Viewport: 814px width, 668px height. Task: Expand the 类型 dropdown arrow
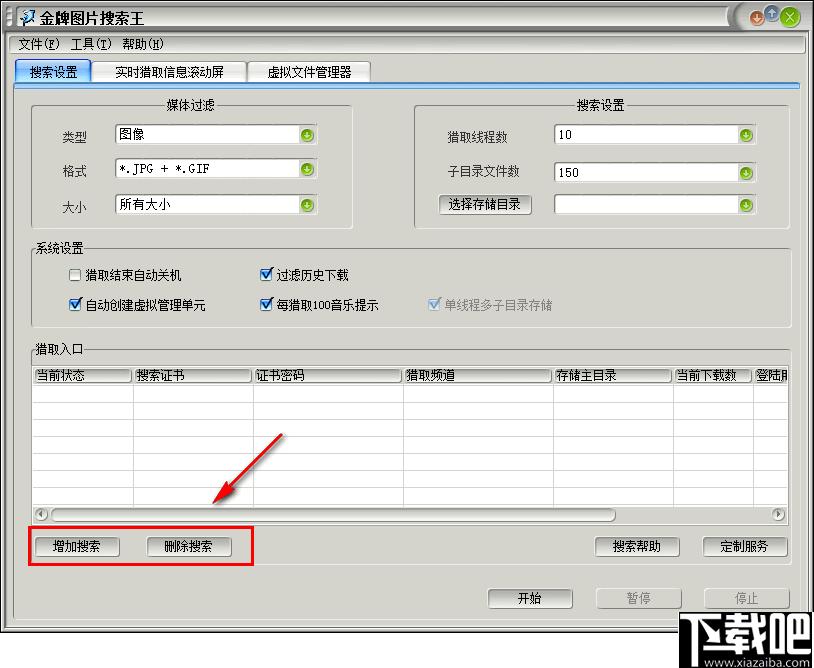(307, 135)
